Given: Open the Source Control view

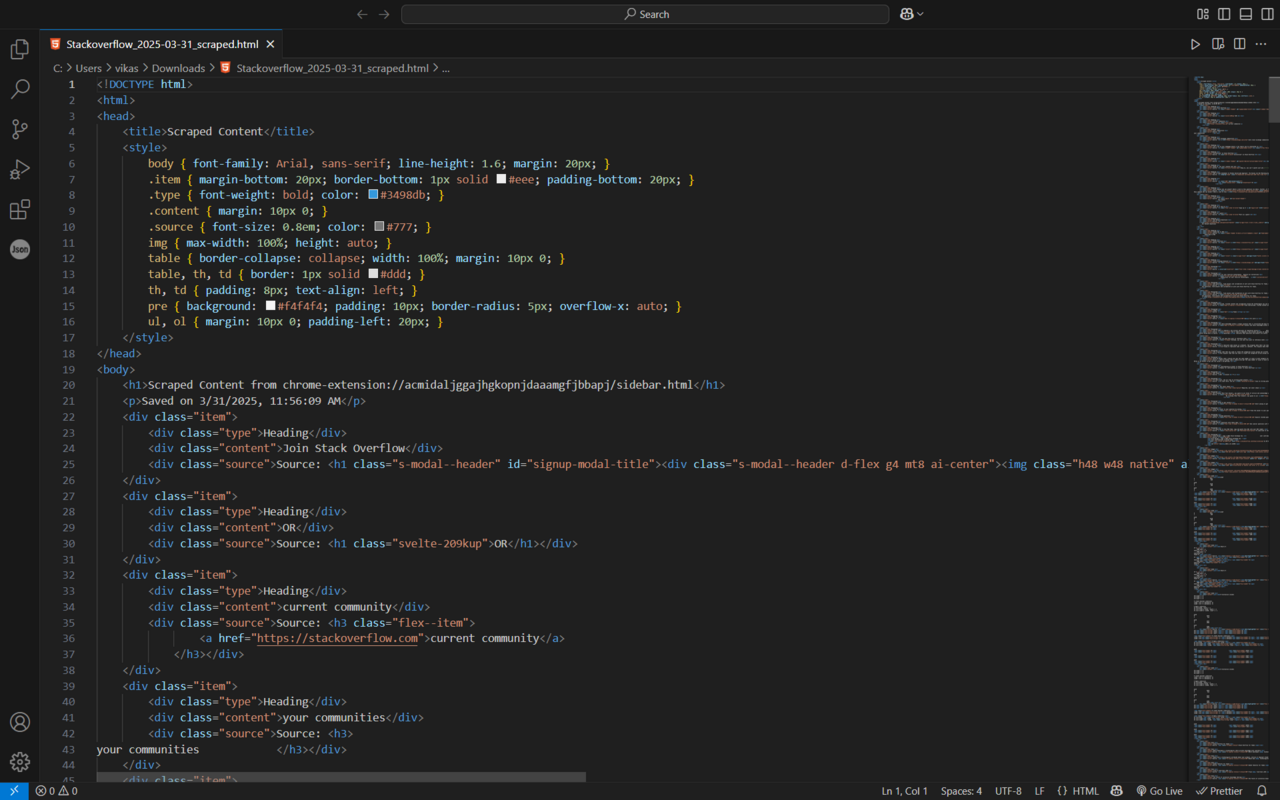Looking at the screenshot, I should tap(19, 129).
